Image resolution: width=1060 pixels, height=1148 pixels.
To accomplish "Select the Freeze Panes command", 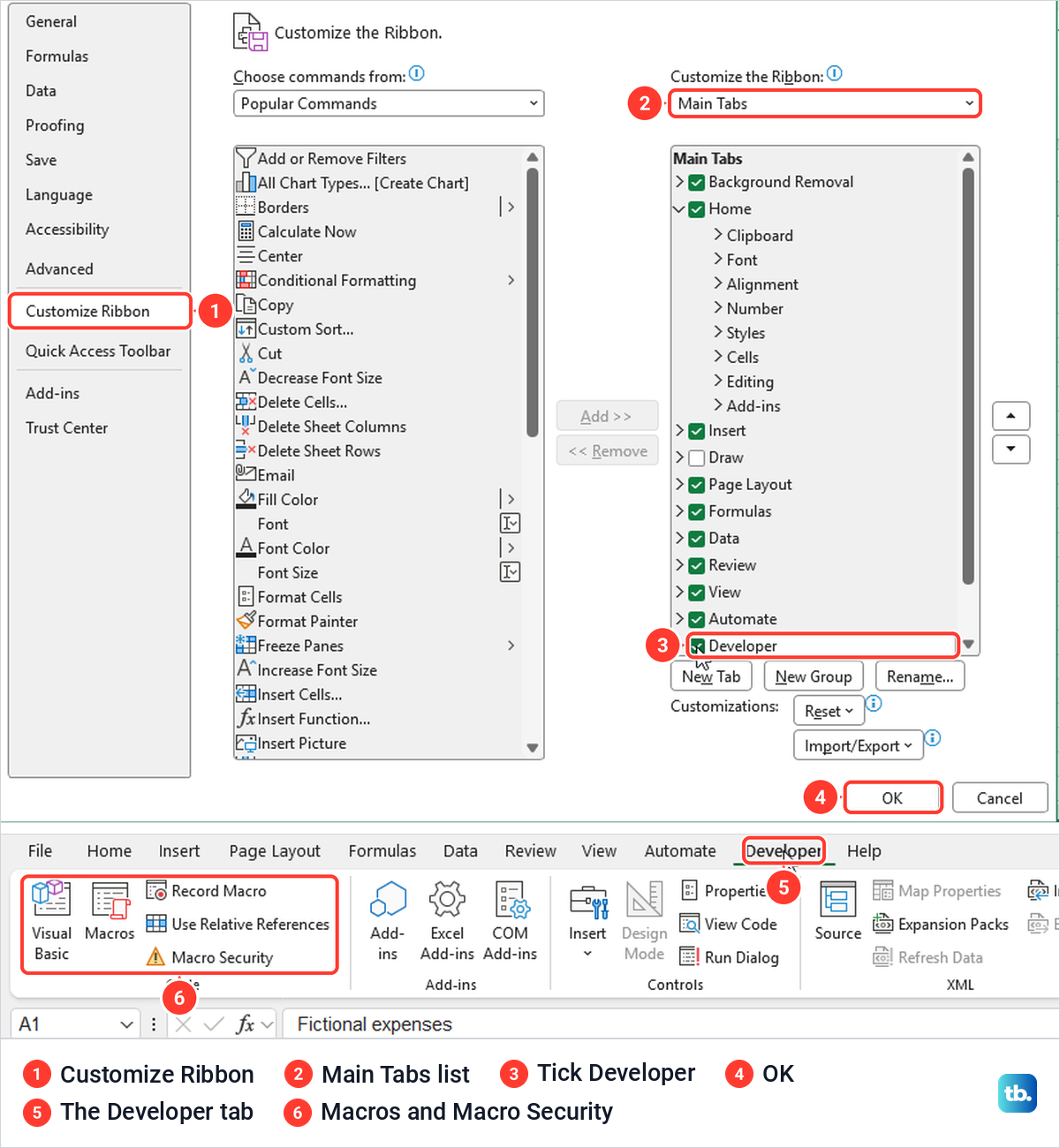I will click(379, 646).
